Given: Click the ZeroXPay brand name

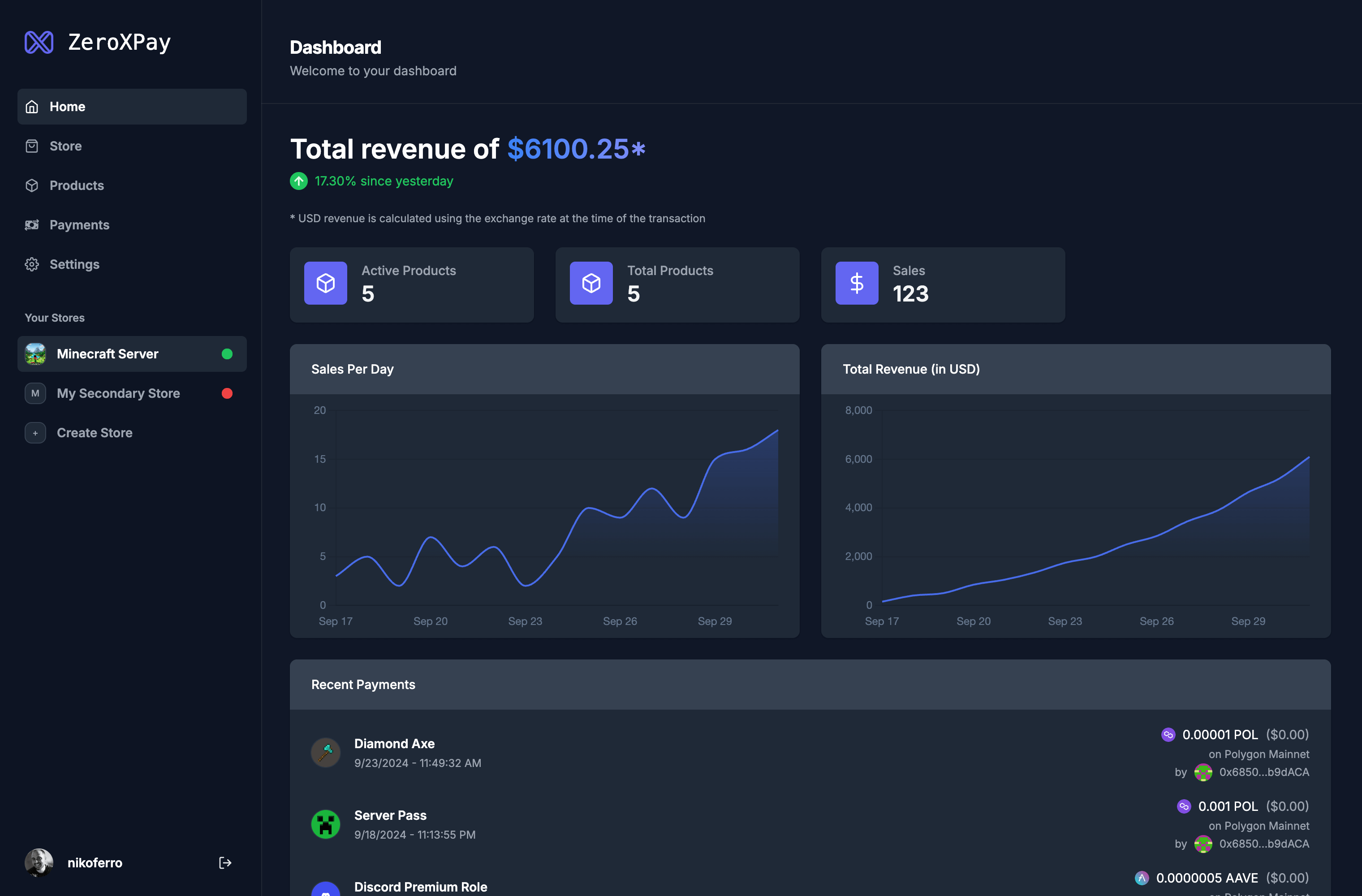Looking at the screenshot, I should click(120, 43).
